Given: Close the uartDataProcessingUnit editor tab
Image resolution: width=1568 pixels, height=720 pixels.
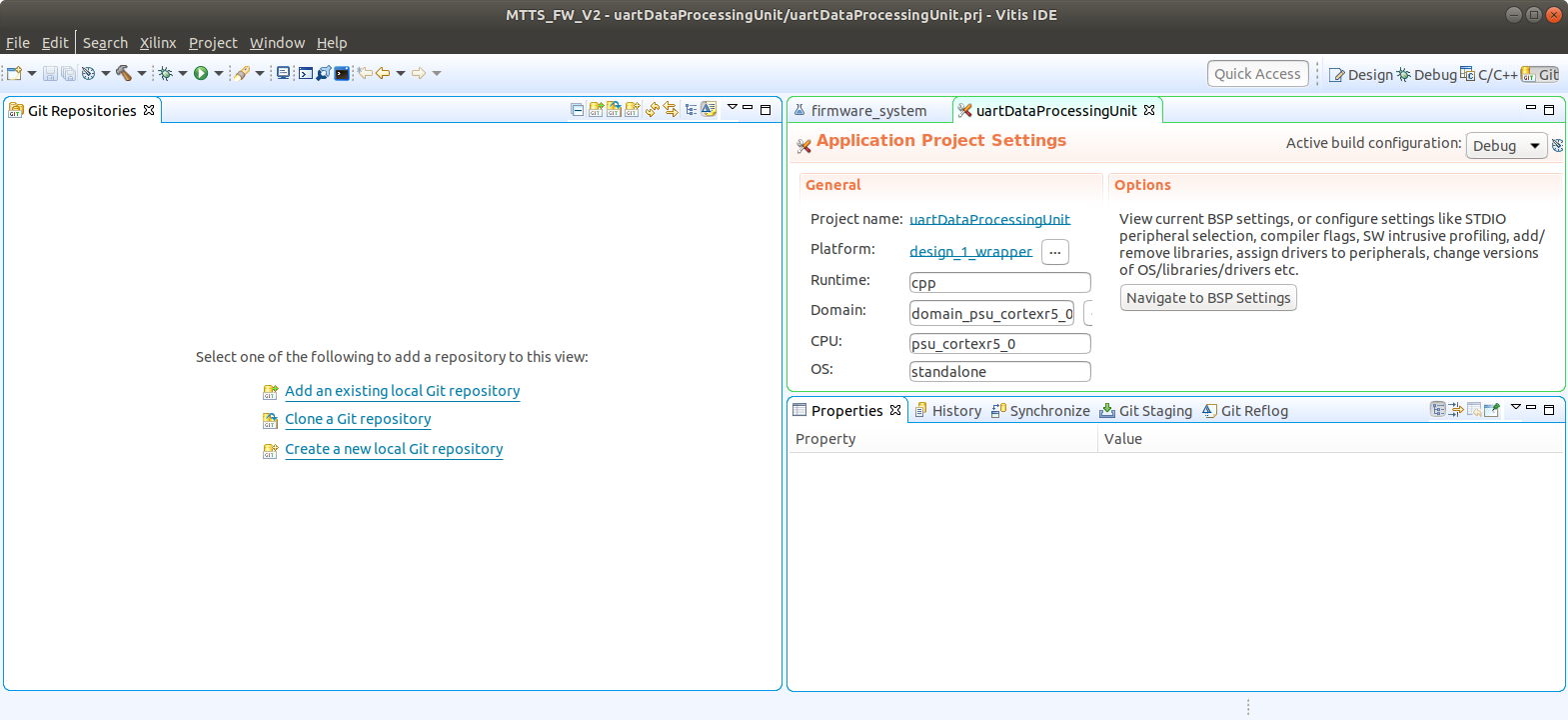Looking at the screenshot, I should pos(1149,110).
